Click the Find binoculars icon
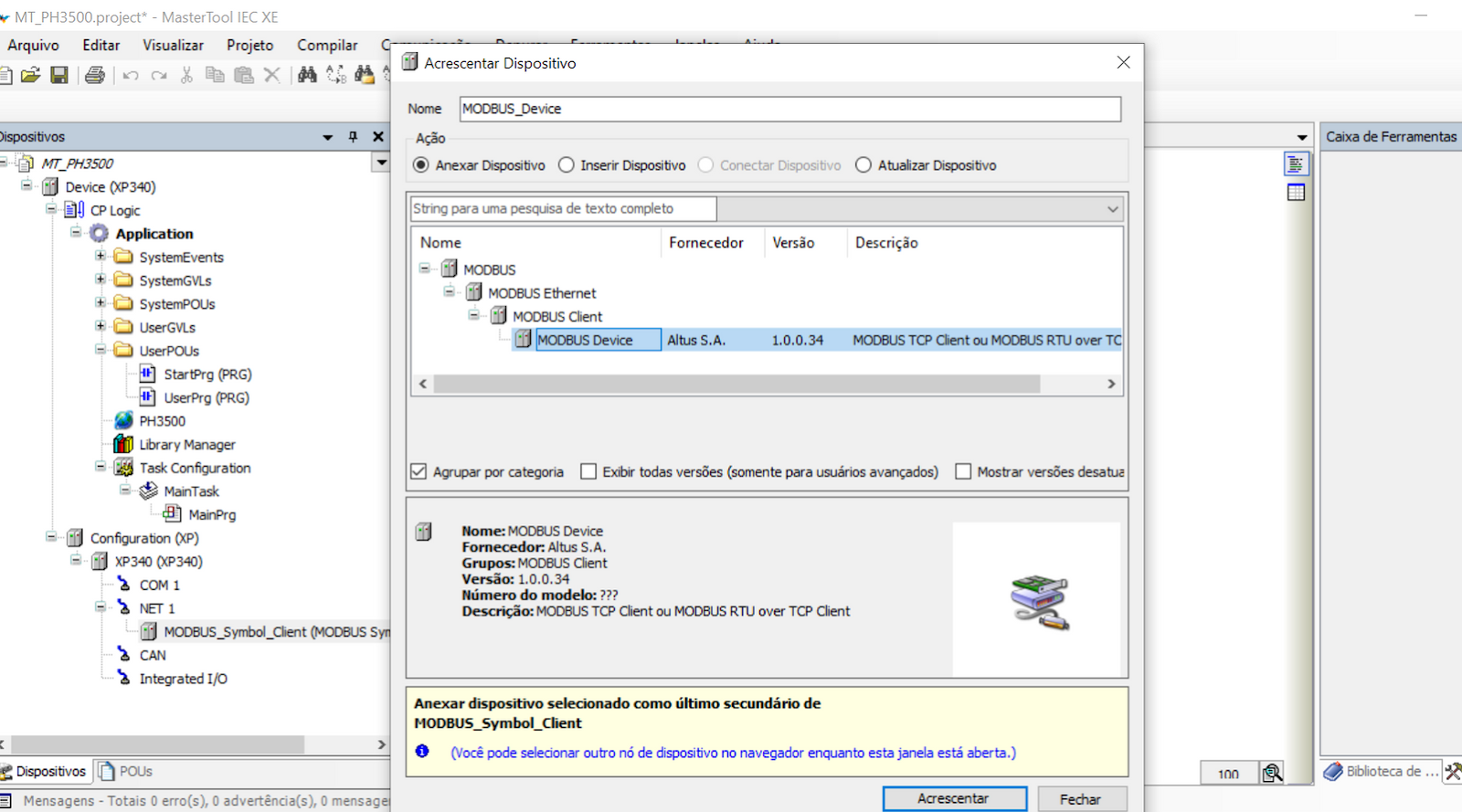 coord(307,75)
